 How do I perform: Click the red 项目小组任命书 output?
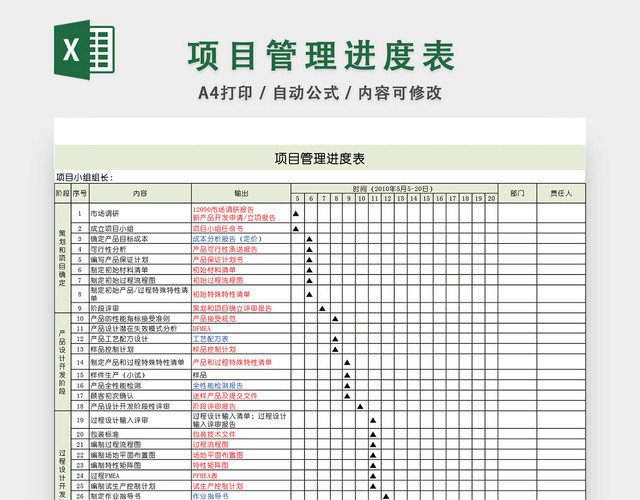pyautogui.click(x=218, y=229)
